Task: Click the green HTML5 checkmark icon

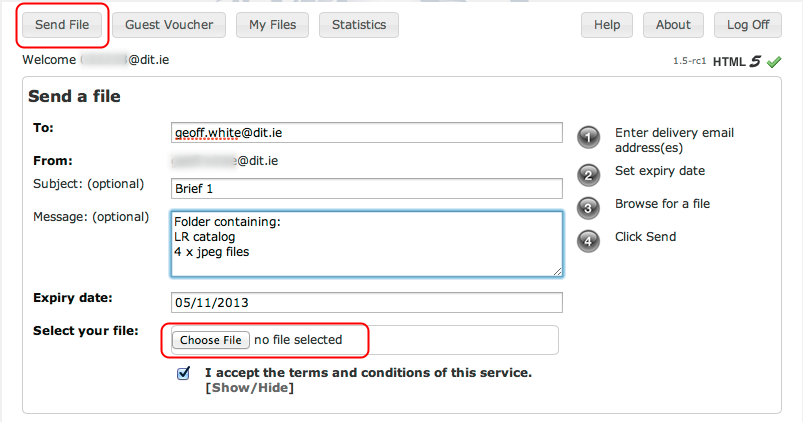Action: 774,61
